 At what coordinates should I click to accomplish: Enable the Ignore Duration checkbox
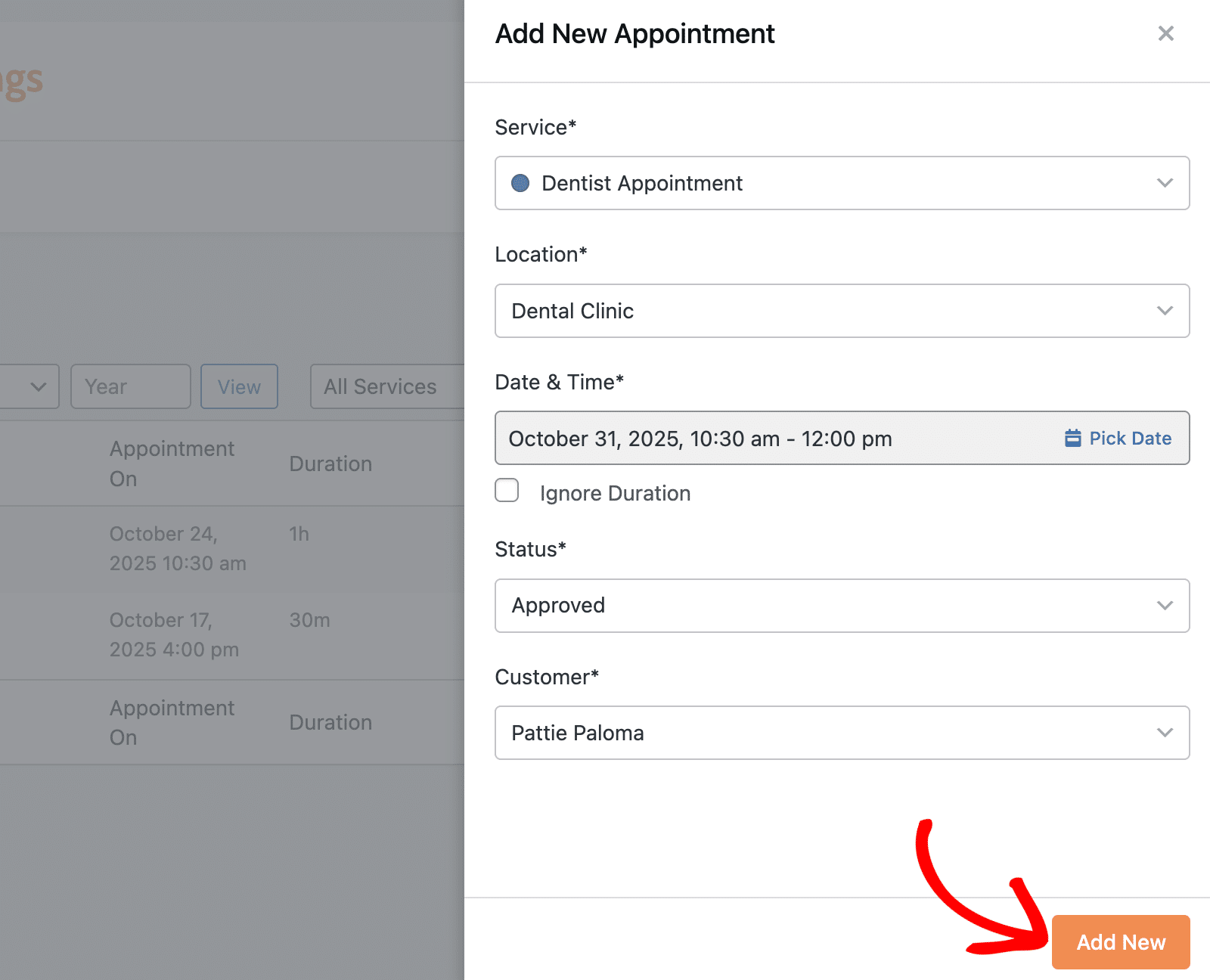click(507, 490)
